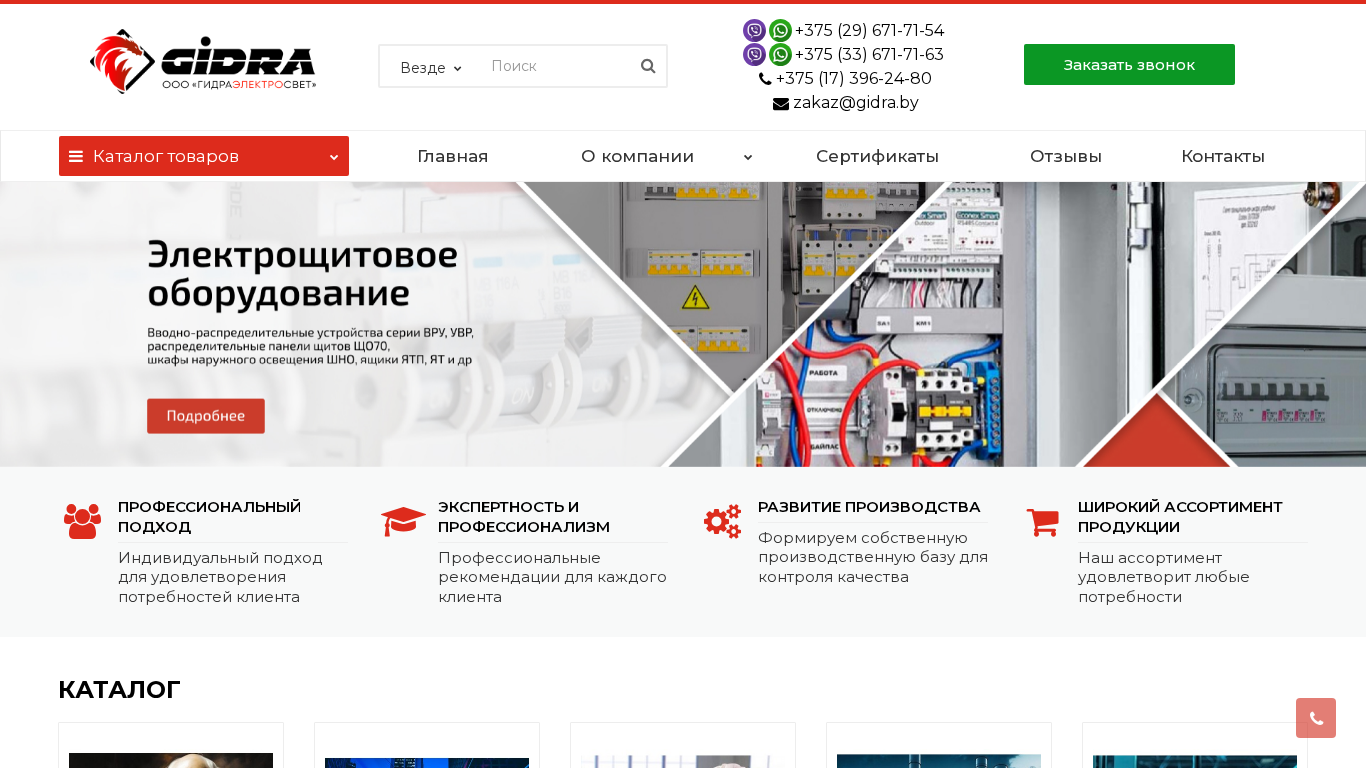The height and width of the screenshot is (768, 1366).
Task: Click text 'Индивидуальный подход для удовлетворения потребностей клиента'
Action: point(220,577)
